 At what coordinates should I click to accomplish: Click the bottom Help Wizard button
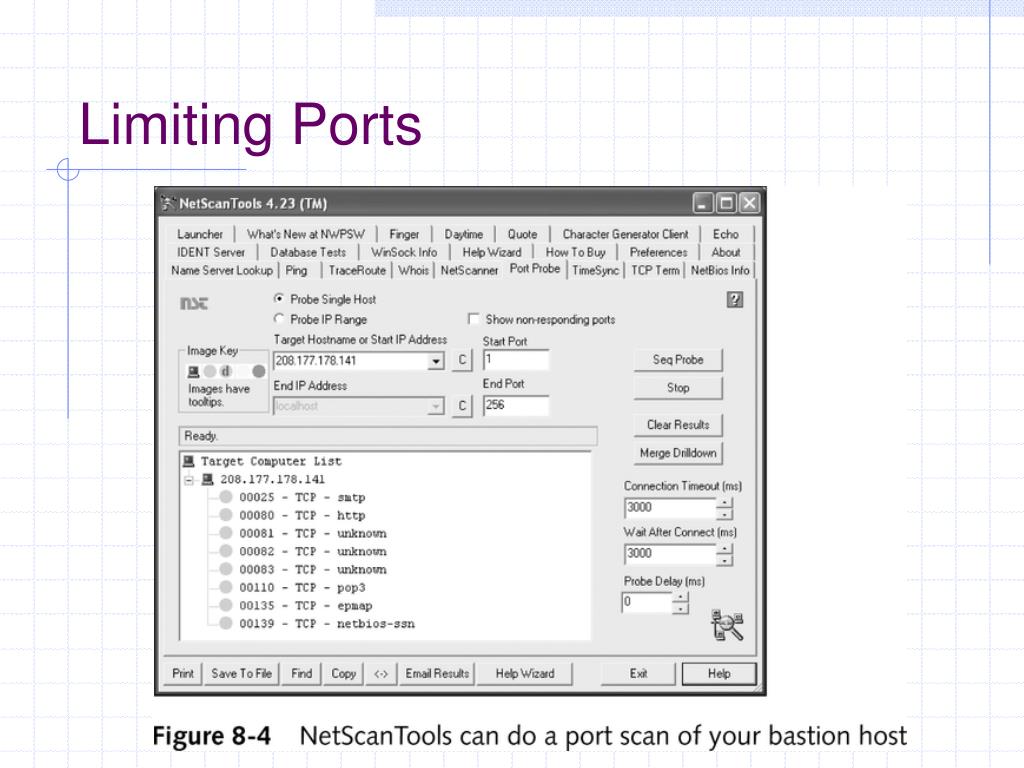[x=524, y=673]
